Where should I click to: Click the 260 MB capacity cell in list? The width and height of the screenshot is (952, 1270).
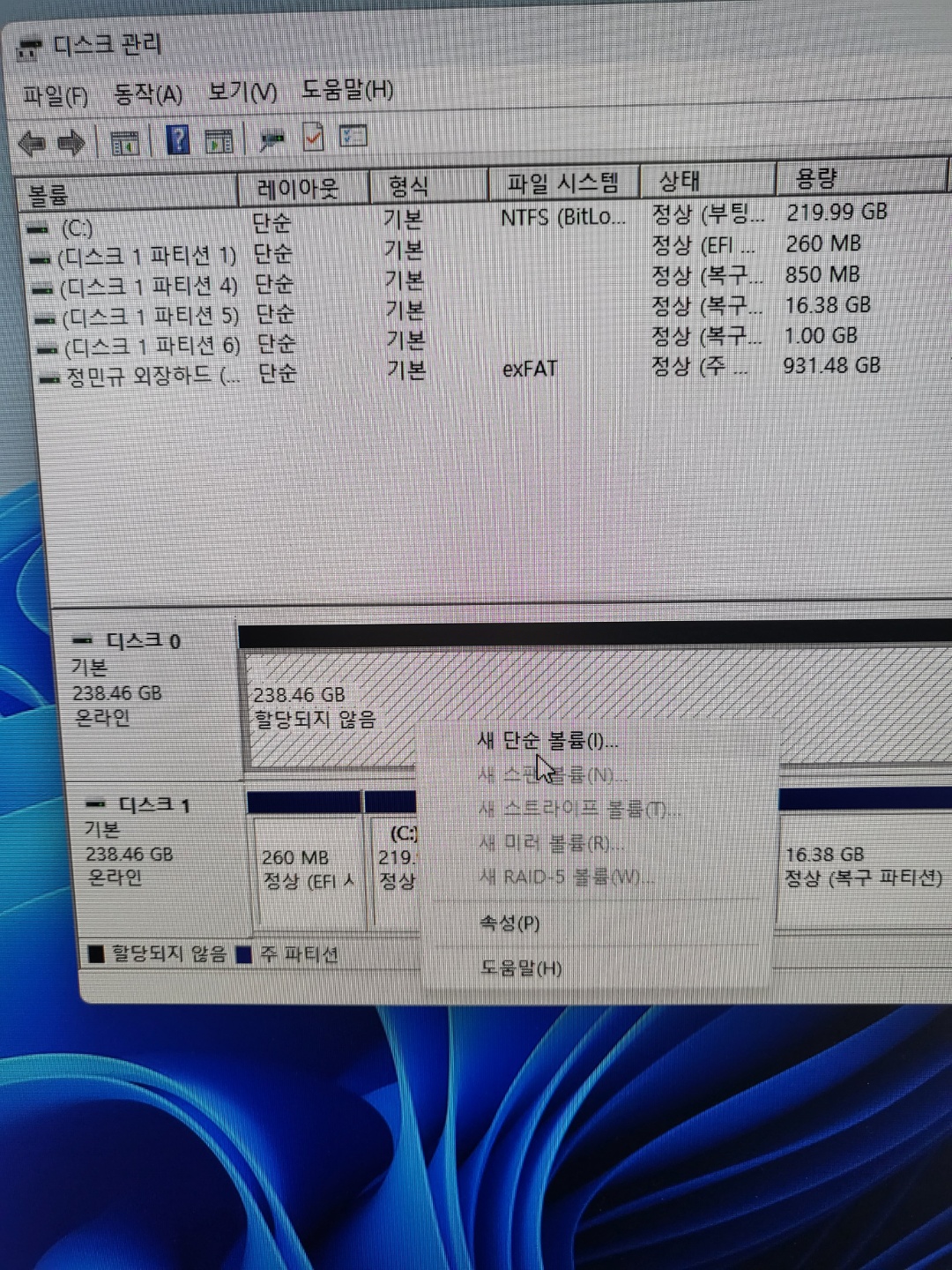pos(822,243)
